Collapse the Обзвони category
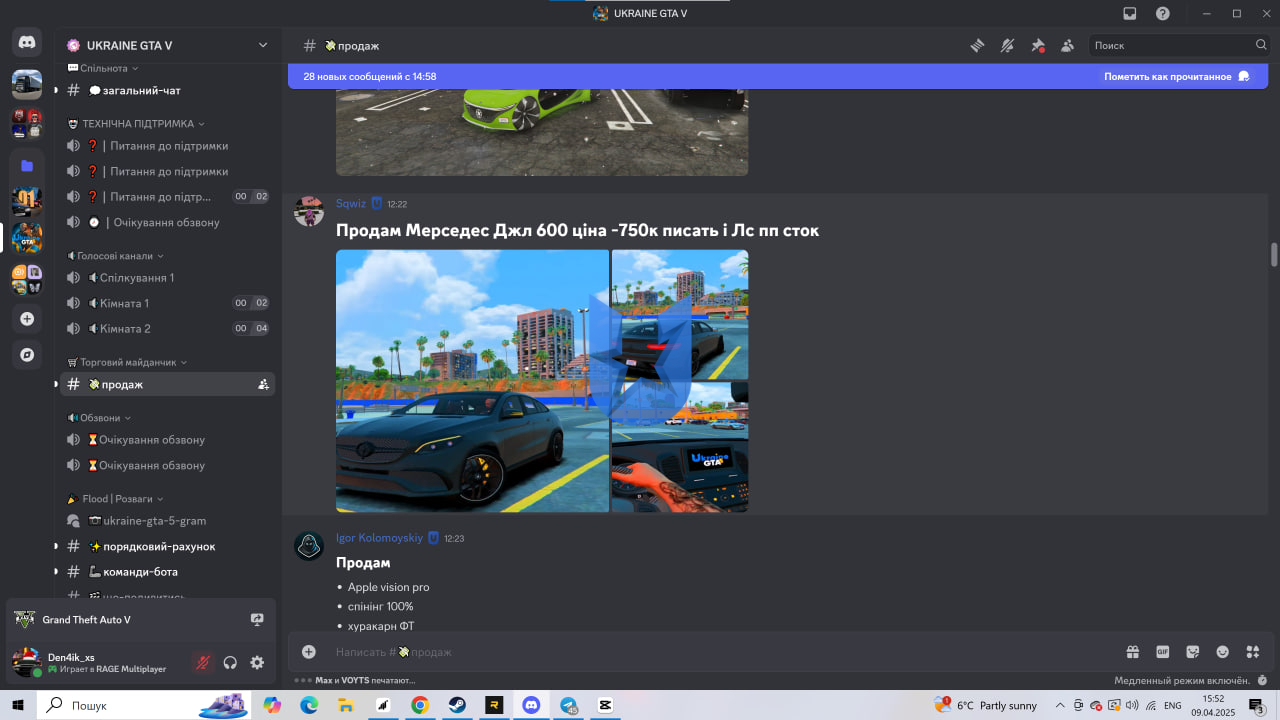Image resolution: width=1280 pixels, height=720 pixels. (x=99, y=417)
